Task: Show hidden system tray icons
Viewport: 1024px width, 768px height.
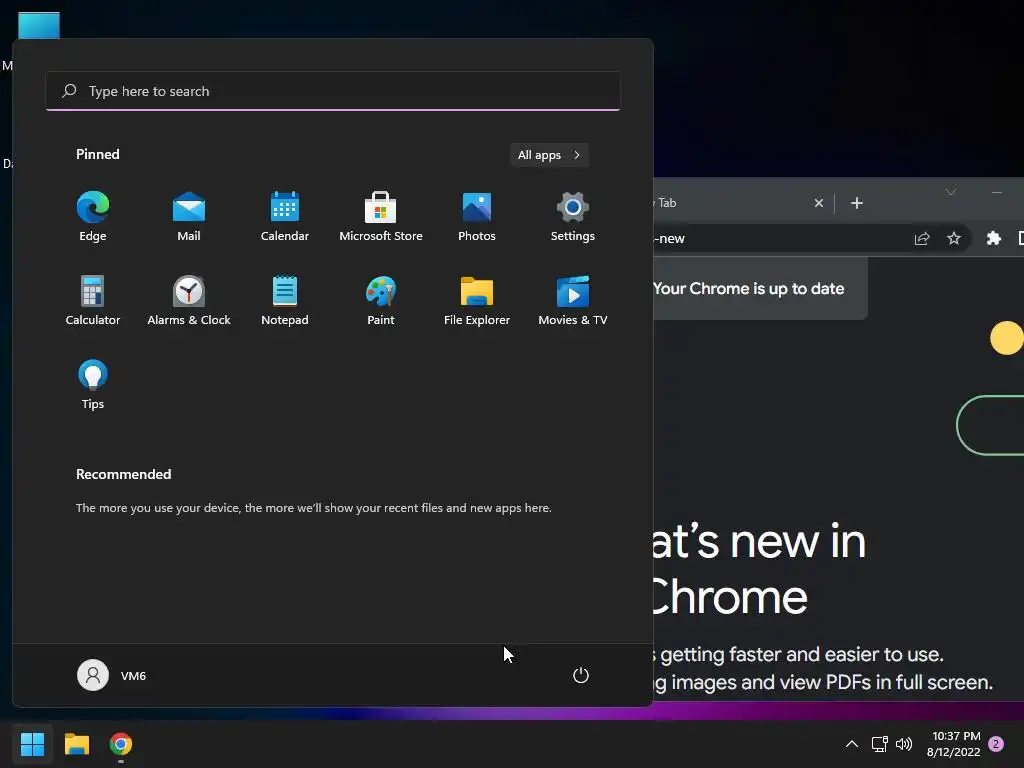Action: 852,744
